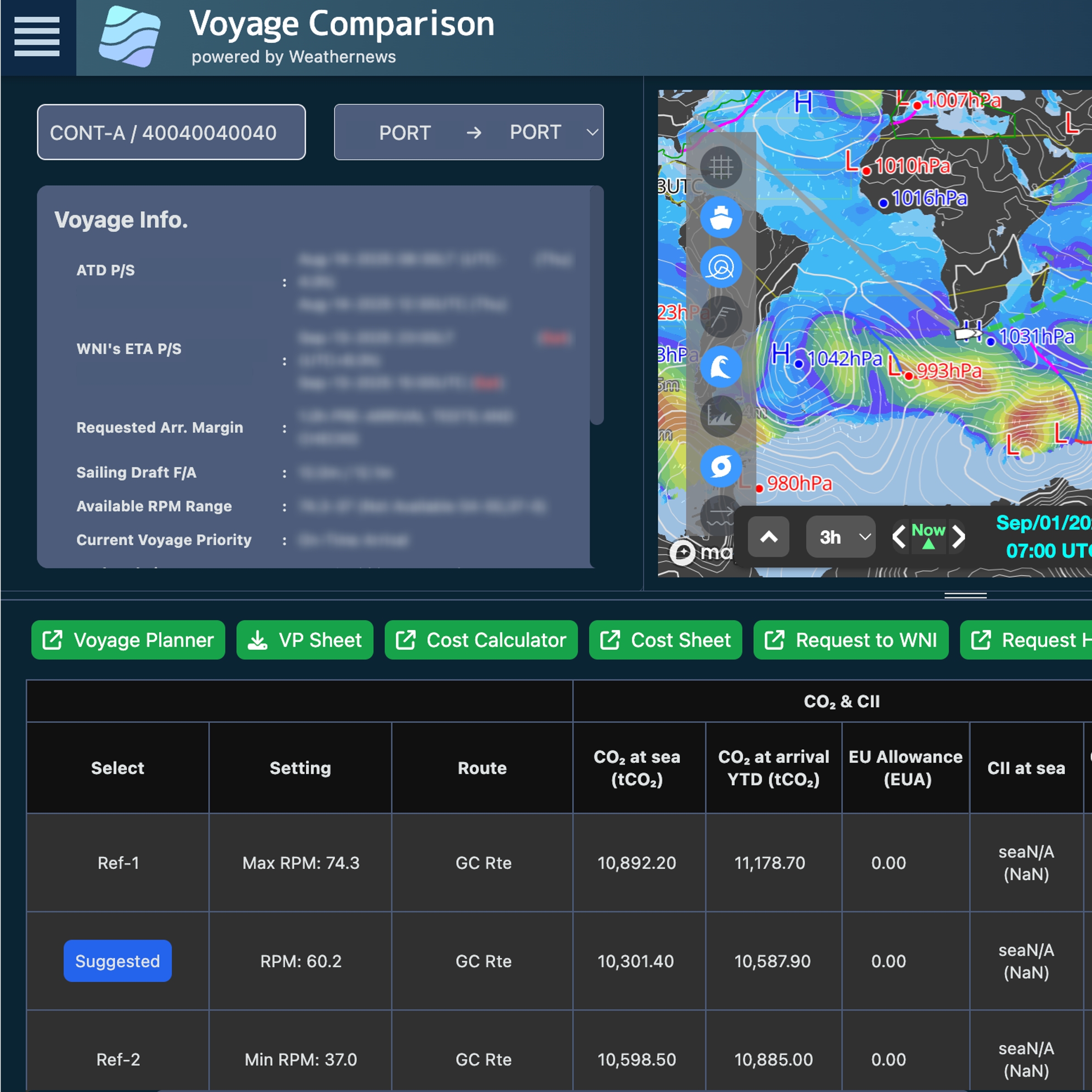The width and height of the screenshot is (1092, 1092).
Task: Open Voyage Planner
Action: pos(128,640)
